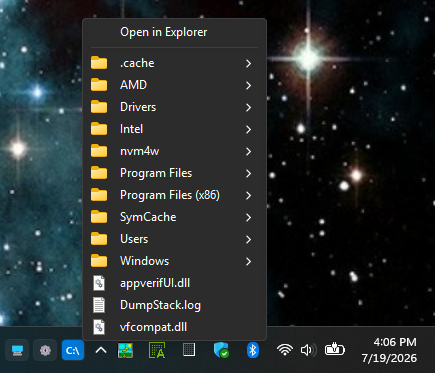Click the landscape picture tray icon
Image resolution: width=435 pixels, height=373 pixels.
tap(126, 350)
